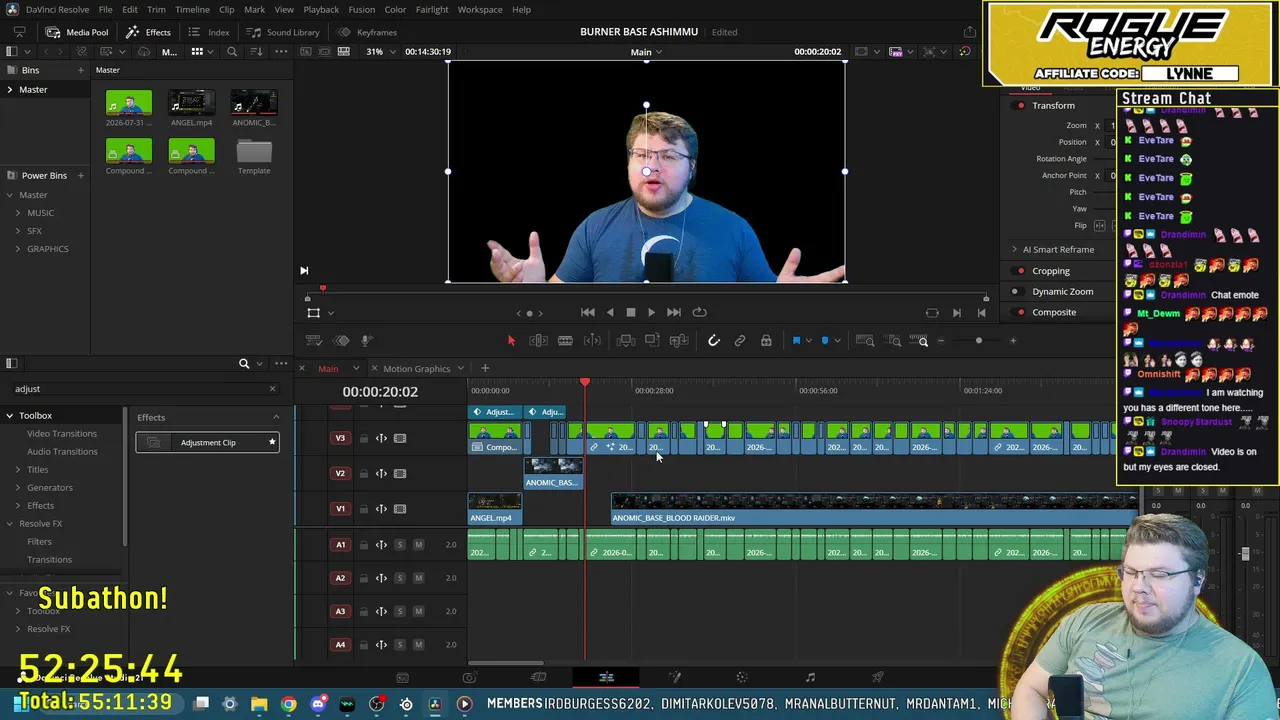The width and height of the screenshot is (1280, 720).
Task: Add a new Power Bin with plus
Action: pyautogui.click(x=80, y=175)
